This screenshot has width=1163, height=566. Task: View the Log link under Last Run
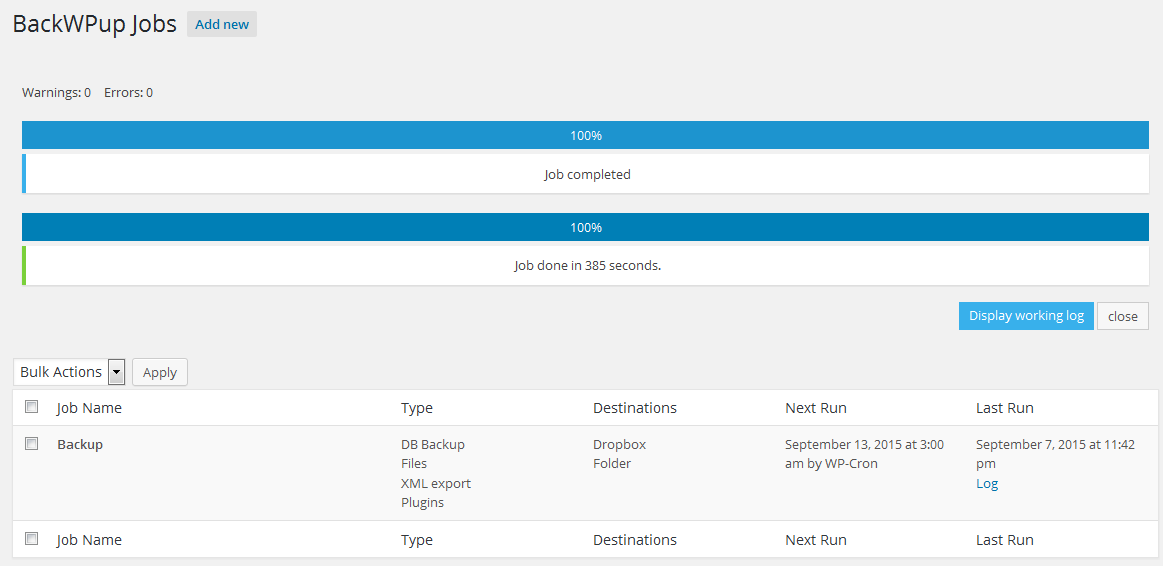(x=986, y=484)
